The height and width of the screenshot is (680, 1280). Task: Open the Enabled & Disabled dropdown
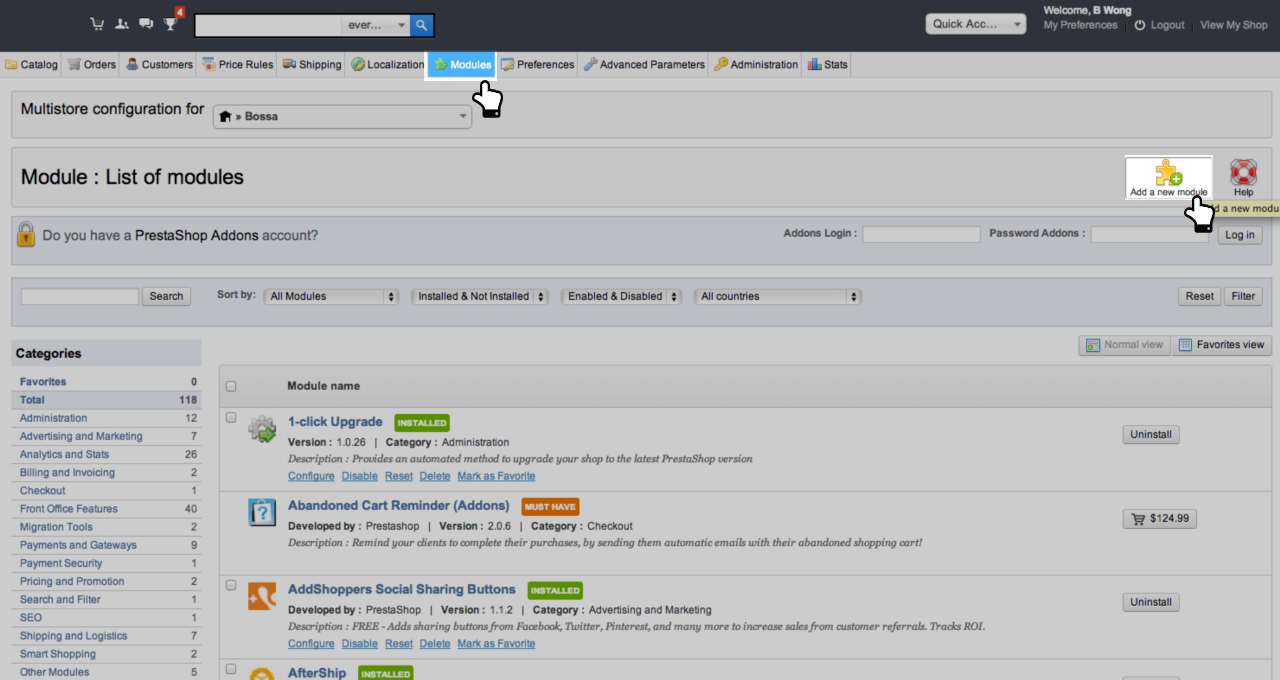pyautogui.click(x=622, y=296)
